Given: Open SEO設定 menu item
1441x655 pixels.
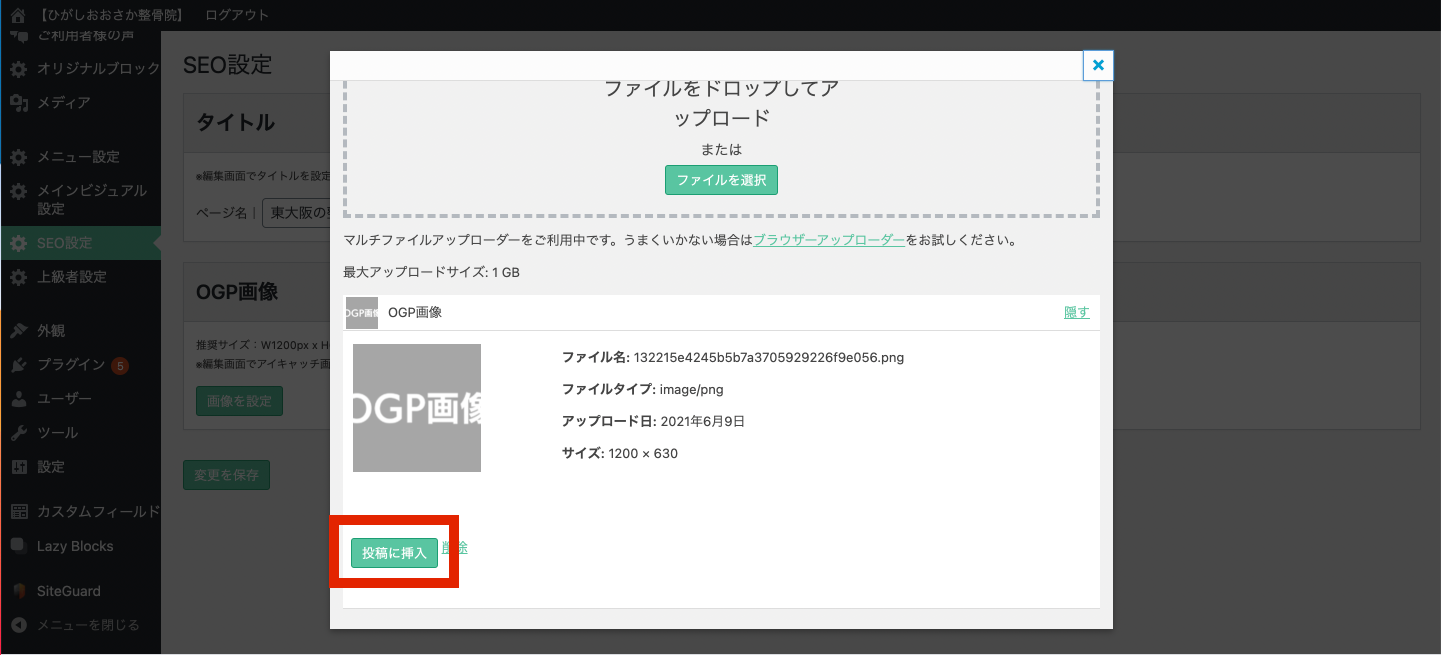Looking at the screenshot, I should tap(64, 243).
